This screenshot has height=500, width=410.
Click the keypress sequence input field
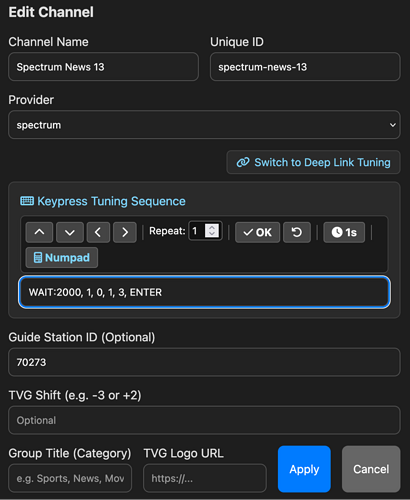pyautogui.click(x=204, y=292)
